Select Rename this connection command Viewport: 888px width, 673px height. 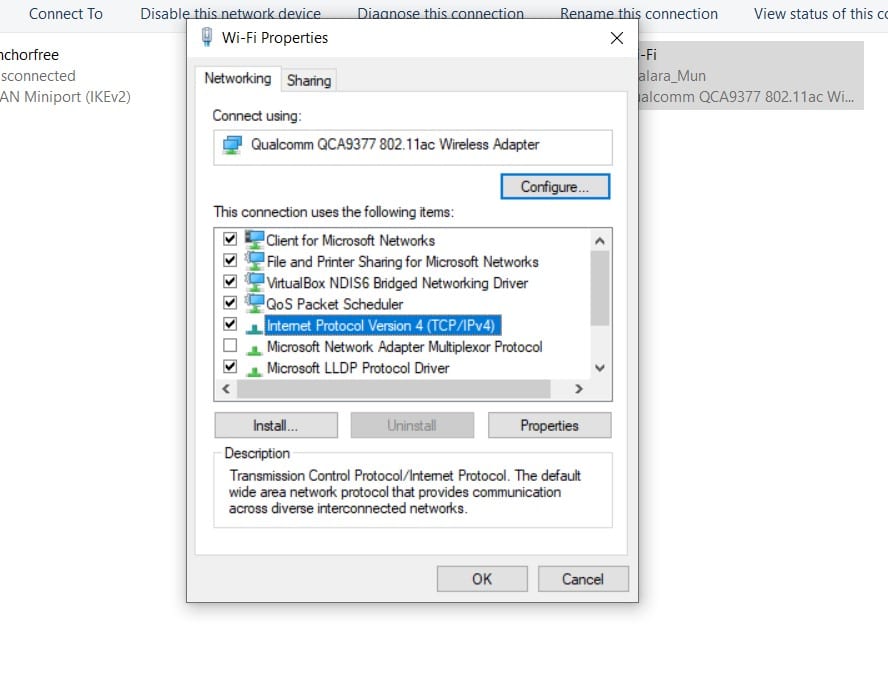639,14
